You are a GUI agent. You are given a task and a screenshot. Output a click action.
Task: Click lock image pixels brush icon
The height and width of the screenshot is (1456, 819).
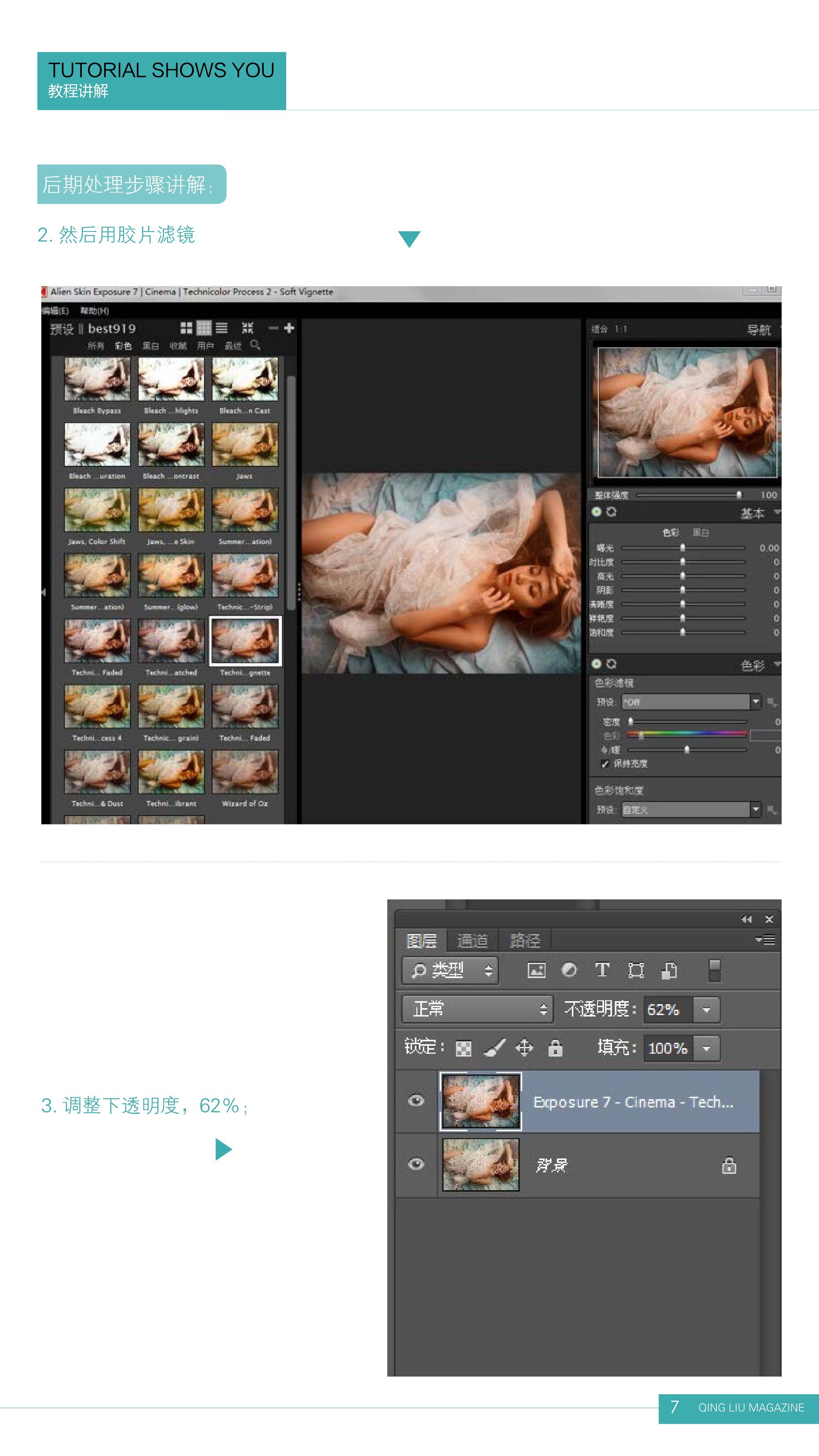(x=495, y=1048)
